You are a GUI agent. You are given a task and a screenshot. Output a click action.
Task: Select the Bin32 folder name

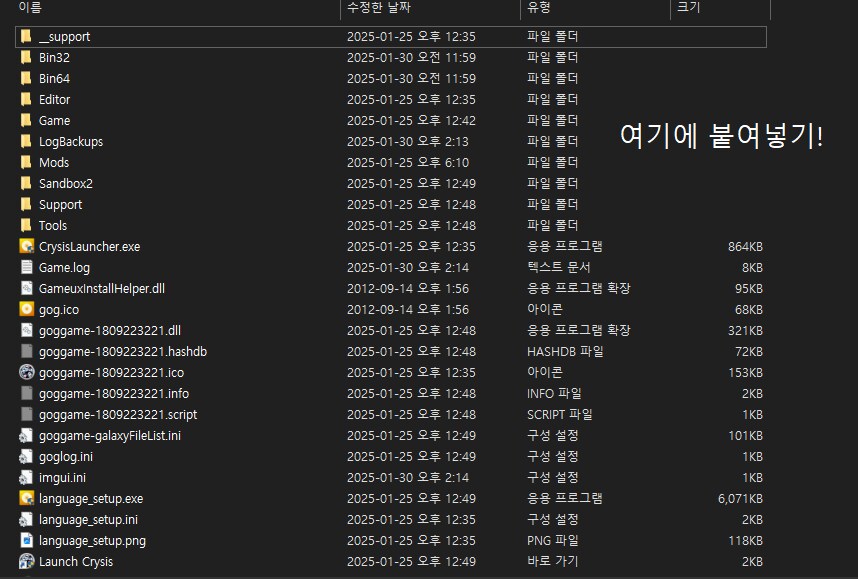(54, 57)
